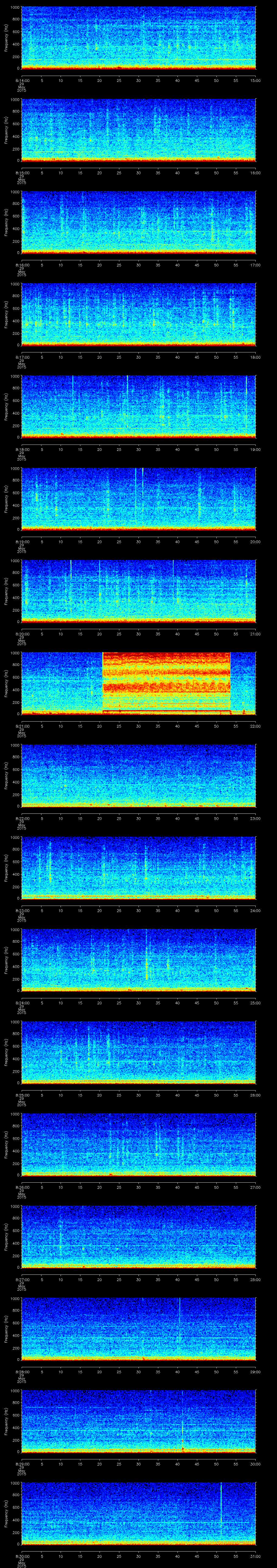This screenshot has width=277, height=1568.
Task: Select the spectrogram panel starting at 8:28:00
Action: 138,1329
